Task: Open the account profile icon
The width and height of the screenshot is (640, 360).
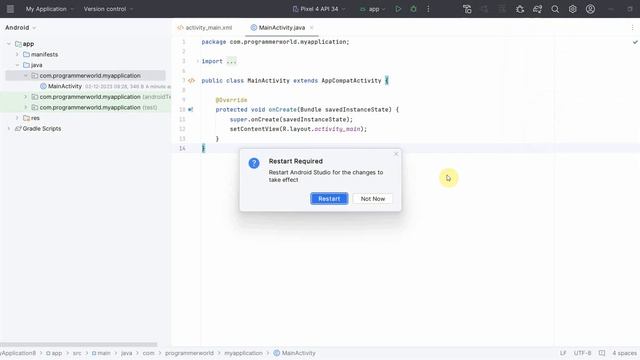Action: (x=590, y=9)
